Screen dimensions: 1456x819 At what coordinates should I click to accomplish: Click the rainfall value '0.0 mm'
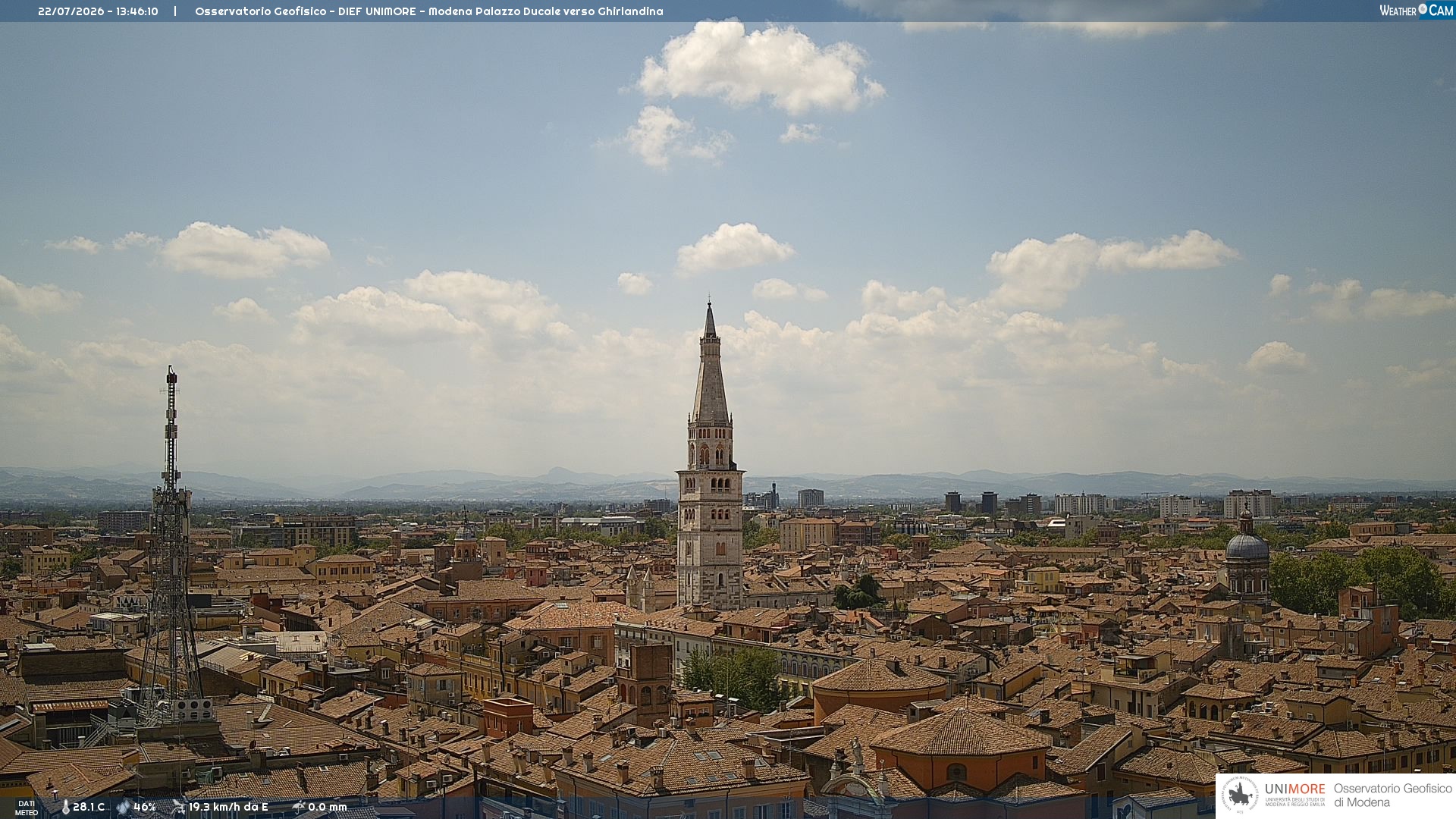(x=328, y=807)
